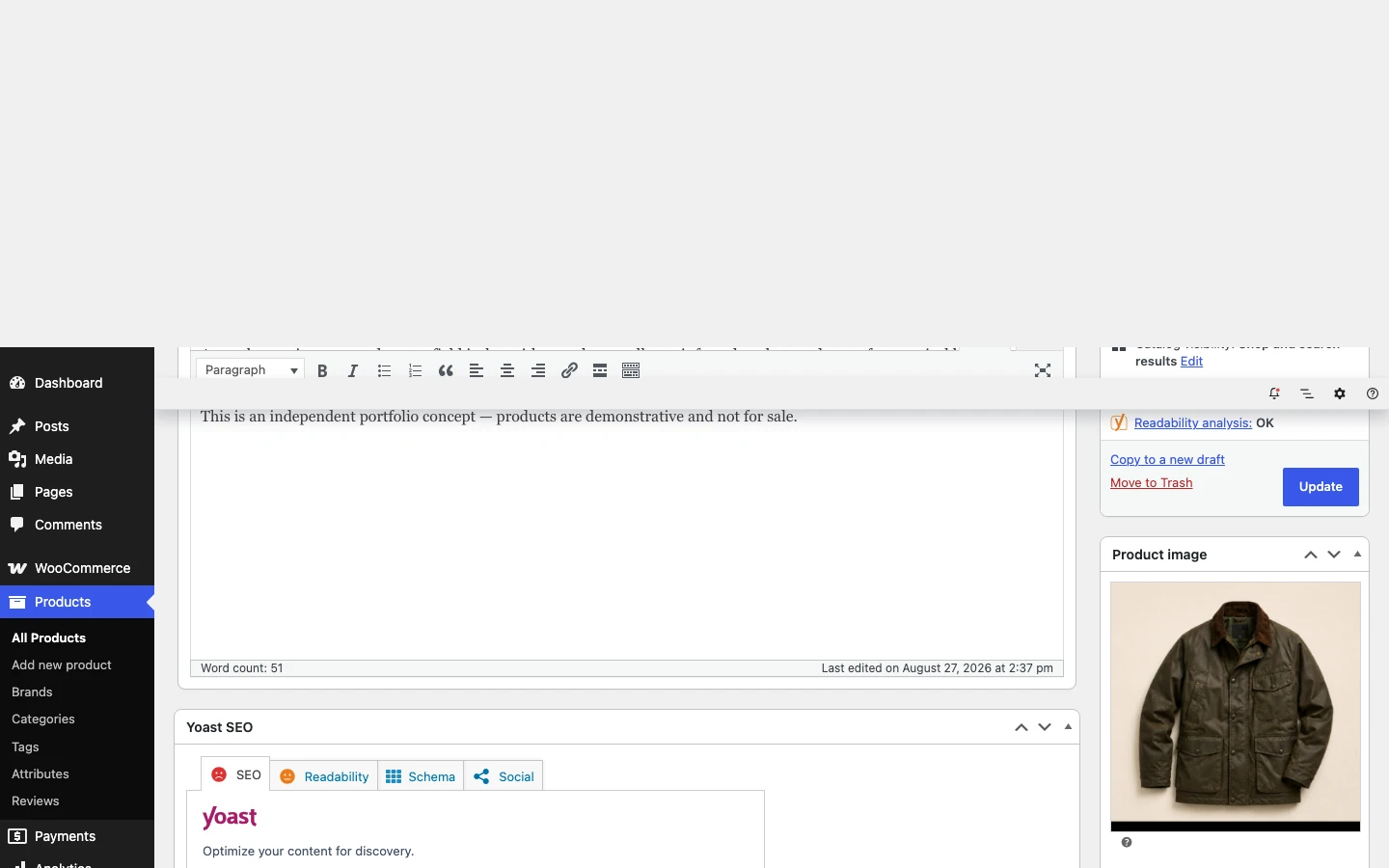The height and width of the screenshot is (868, 1389).
Task: Toggle the editor toolbar kitchen sink
Action: 631,370
